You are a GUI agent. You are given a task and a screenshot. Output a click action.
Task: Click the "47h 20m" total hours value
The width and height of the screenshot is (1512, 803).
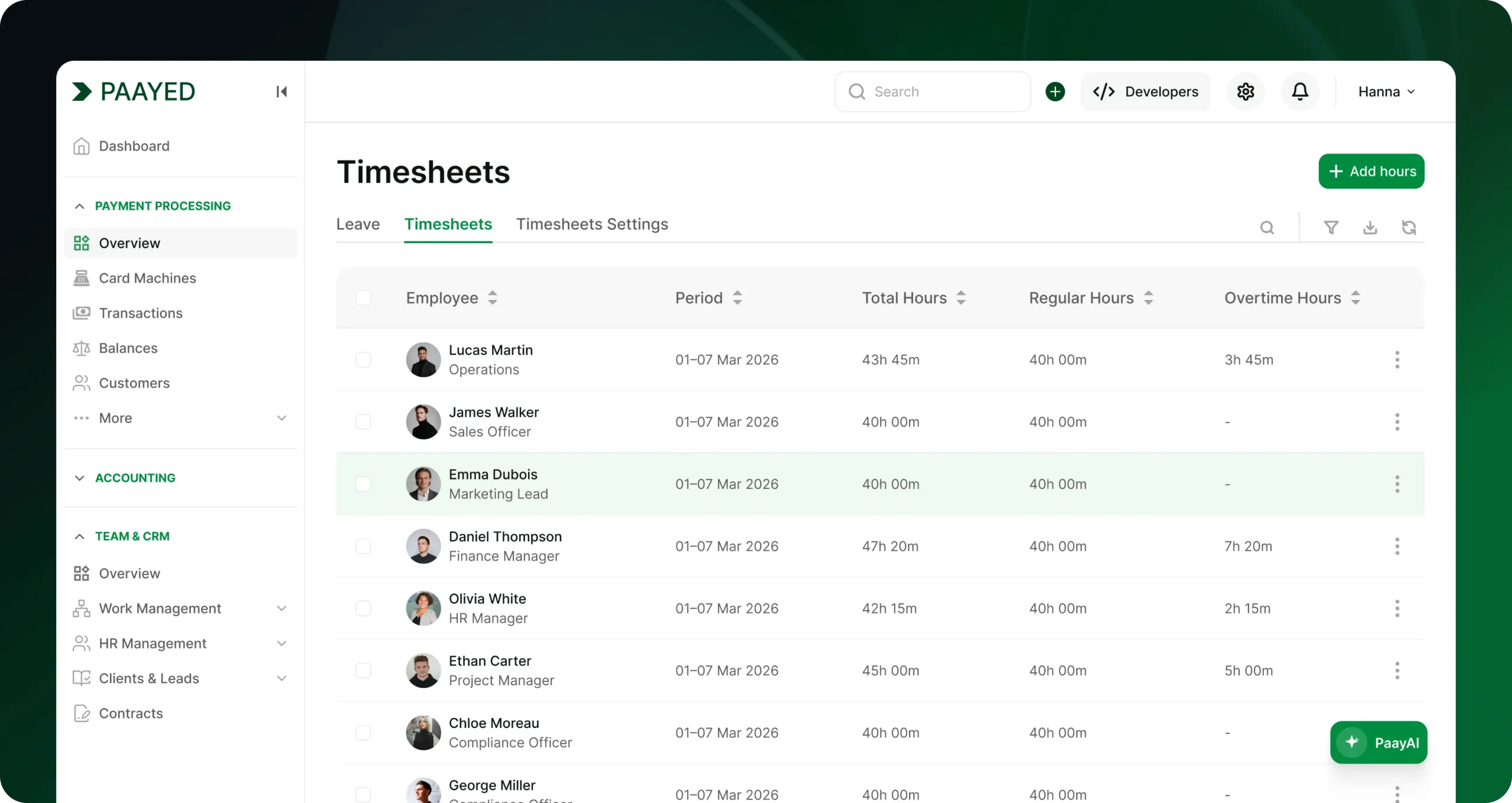890,546
